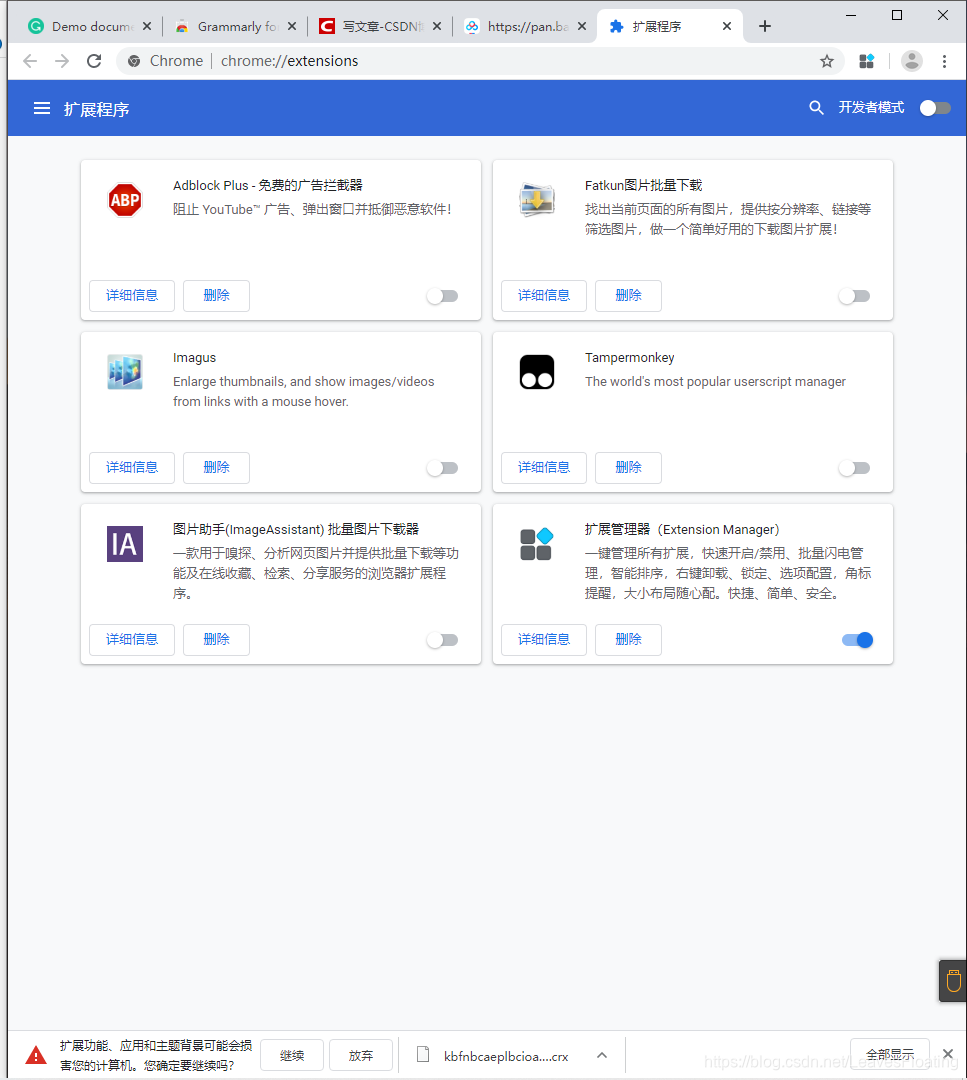Close the pan.baidu tab
The width and height of the screenshot is (967, 1080).
click(582, 26)
